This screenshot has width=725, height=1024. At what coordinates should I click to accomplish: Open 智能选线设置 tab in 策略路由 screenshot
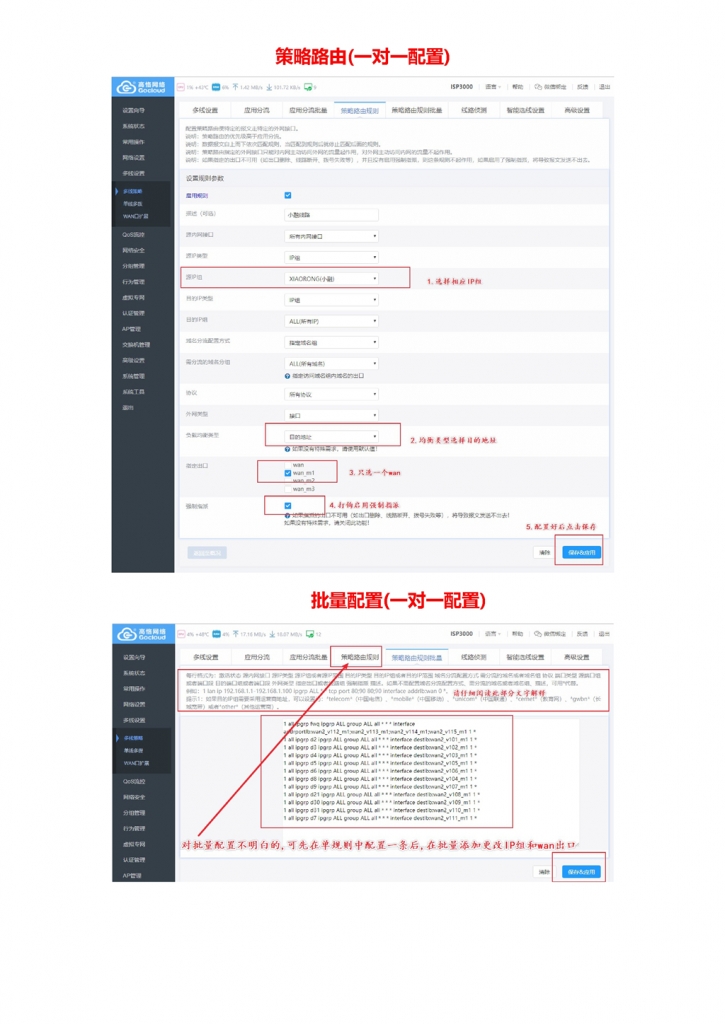click(525, 110)
